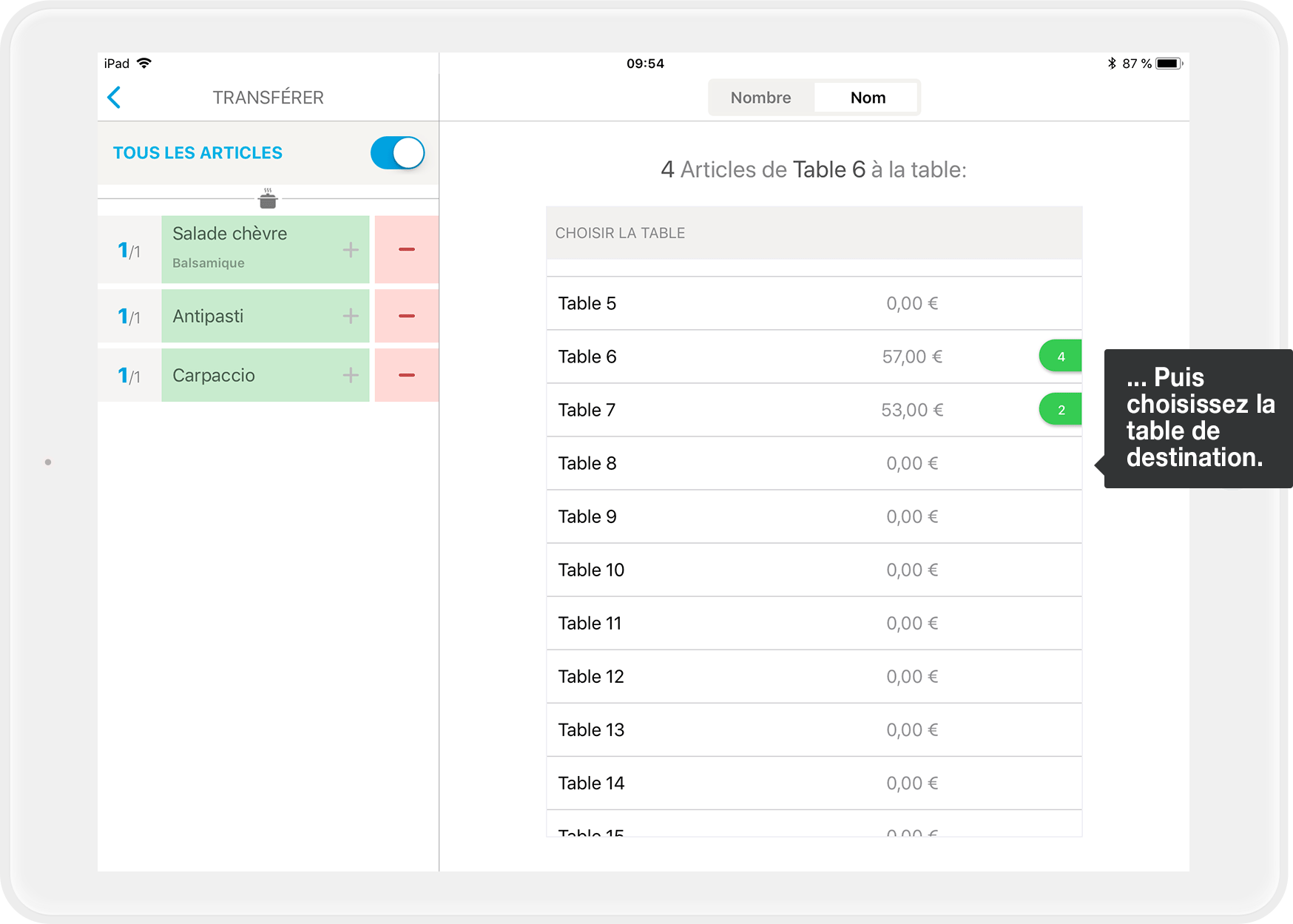
Task: Click the TRANSFÉRER title
Action: [269, 98]
